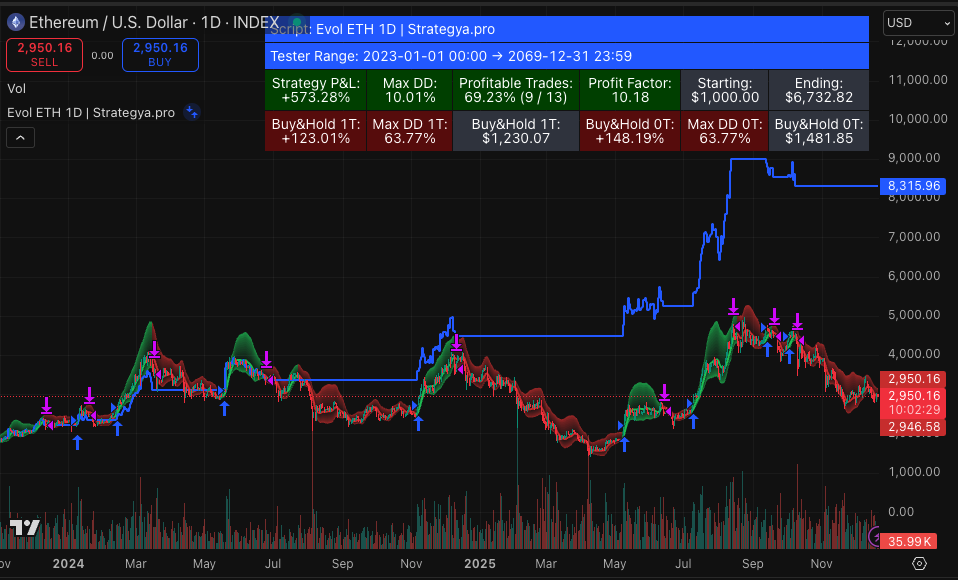The width and height of the screenshot is (958, 580).
Task: Click the Starting $1,000.00 cell
Action: click(x=725, y=90)
